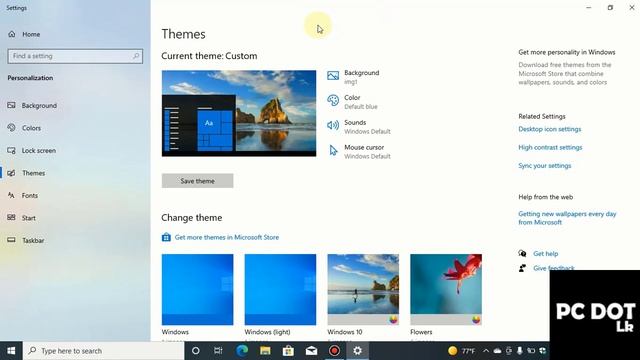Click the taskbar Type here to search box
Image resolution: width=640 pixels, height=360 pixels.
(104, 351)
